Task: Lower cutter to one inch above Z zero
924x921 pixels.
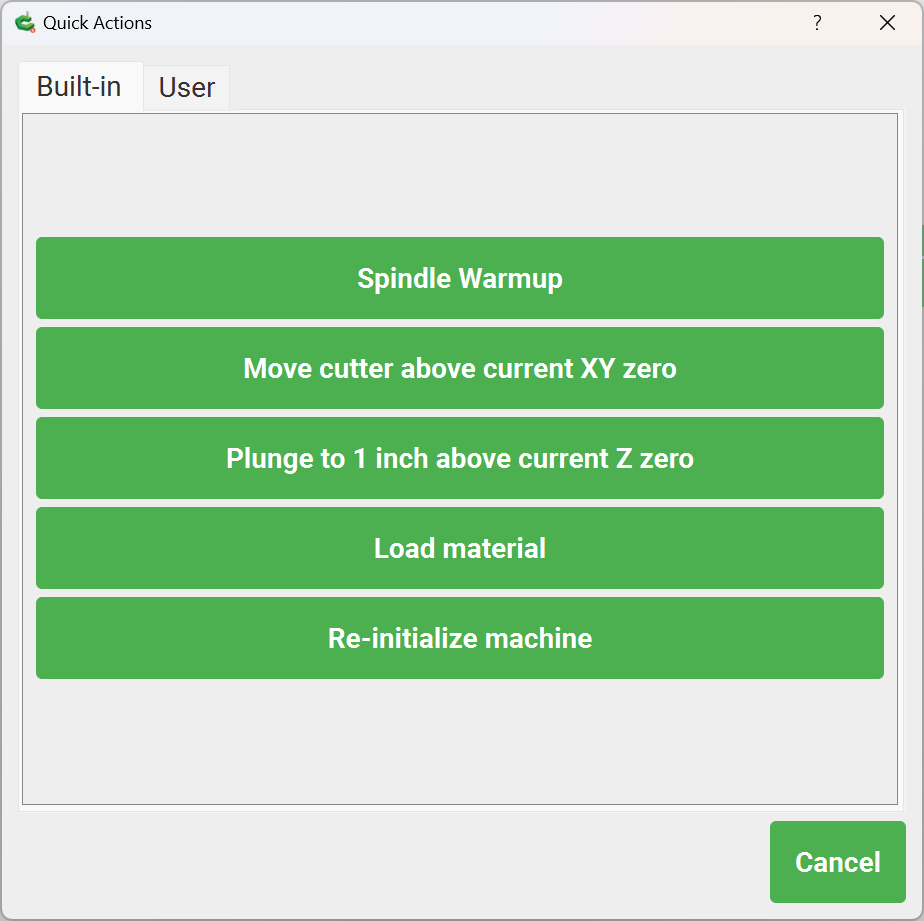Action: 460,458
